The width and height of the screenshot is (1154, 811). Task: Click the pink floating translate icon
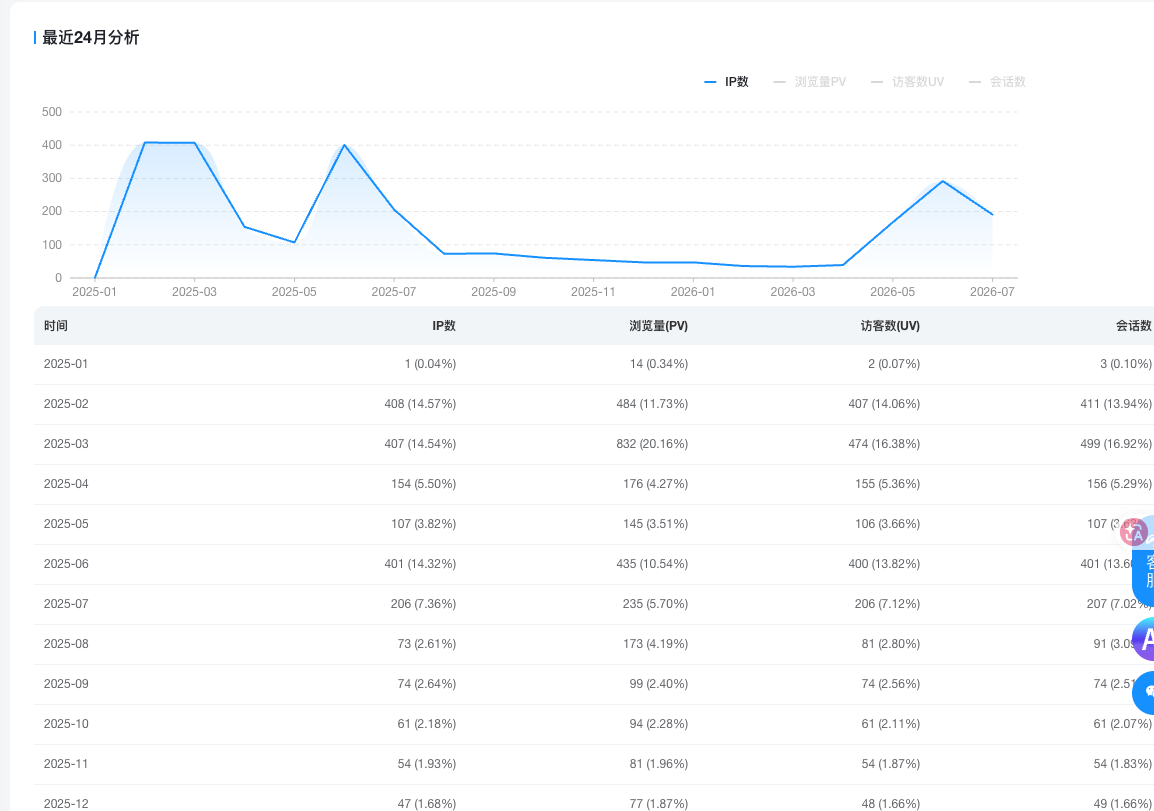pos(1133,531)
